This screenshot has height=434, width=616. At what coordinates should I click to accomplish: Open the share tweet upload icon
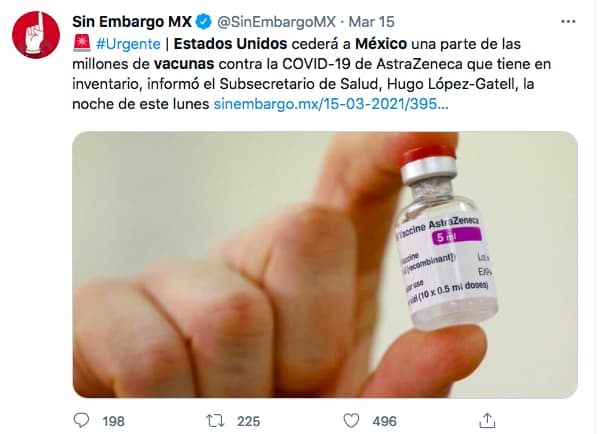(487, 421)
